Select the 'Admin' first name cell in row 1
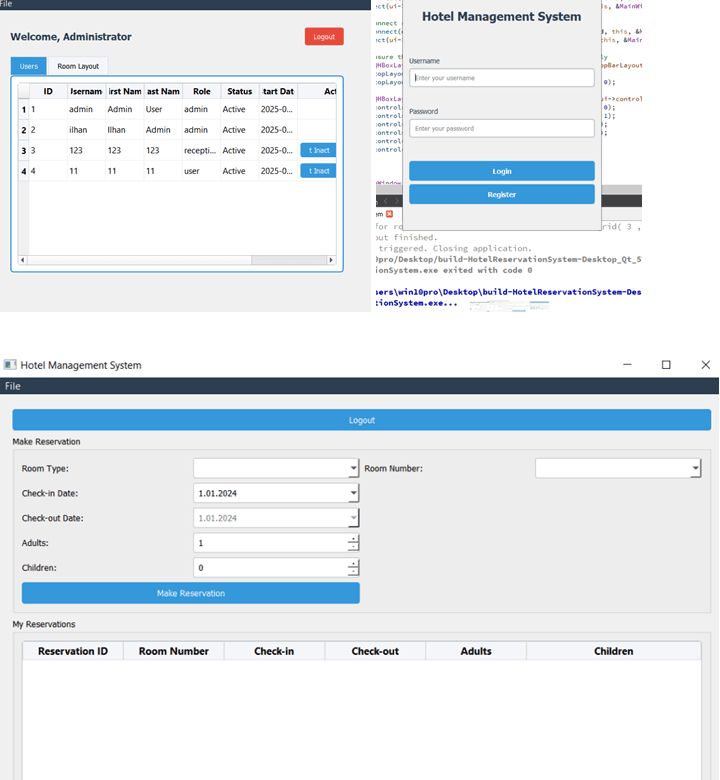Screen dimensions: 720x780 click(x=124, y=109)
